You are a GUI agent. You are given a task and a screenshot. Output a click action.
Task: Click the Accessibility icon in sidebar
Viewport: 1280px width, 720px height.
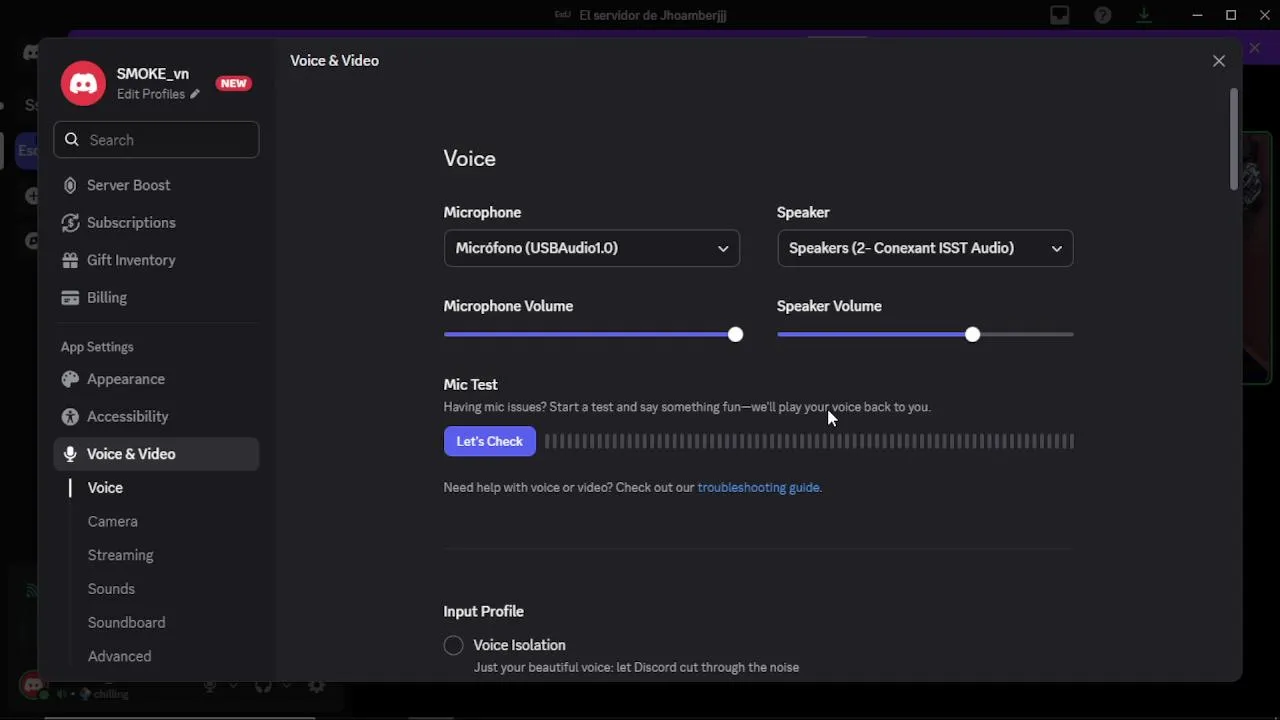(x=70, y=417)
